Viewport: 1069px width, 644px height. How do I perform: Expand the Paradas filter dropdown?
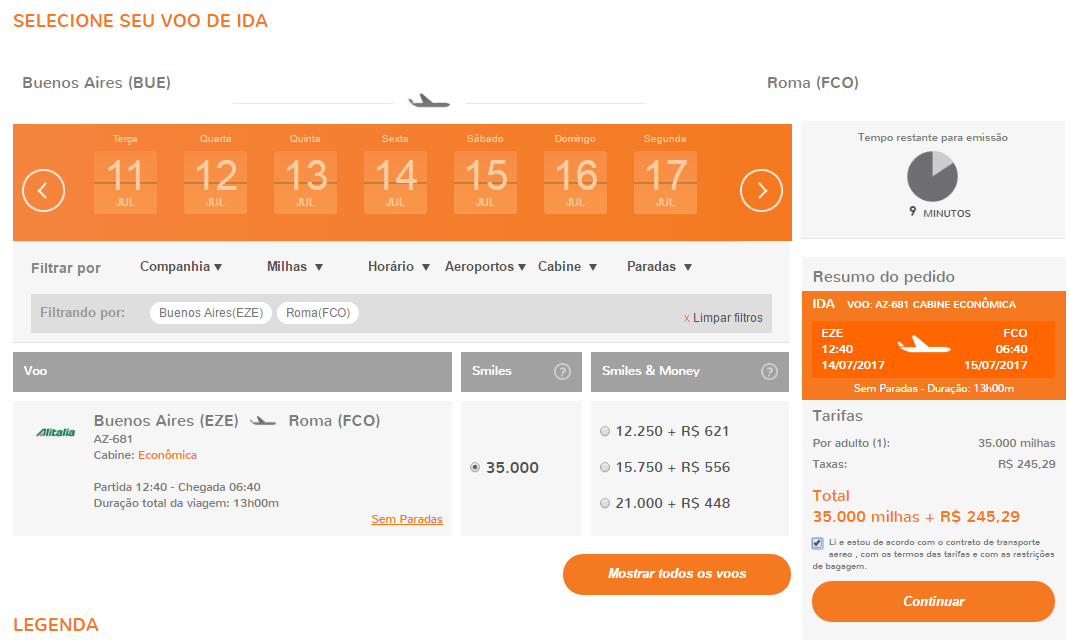point(659,266)
